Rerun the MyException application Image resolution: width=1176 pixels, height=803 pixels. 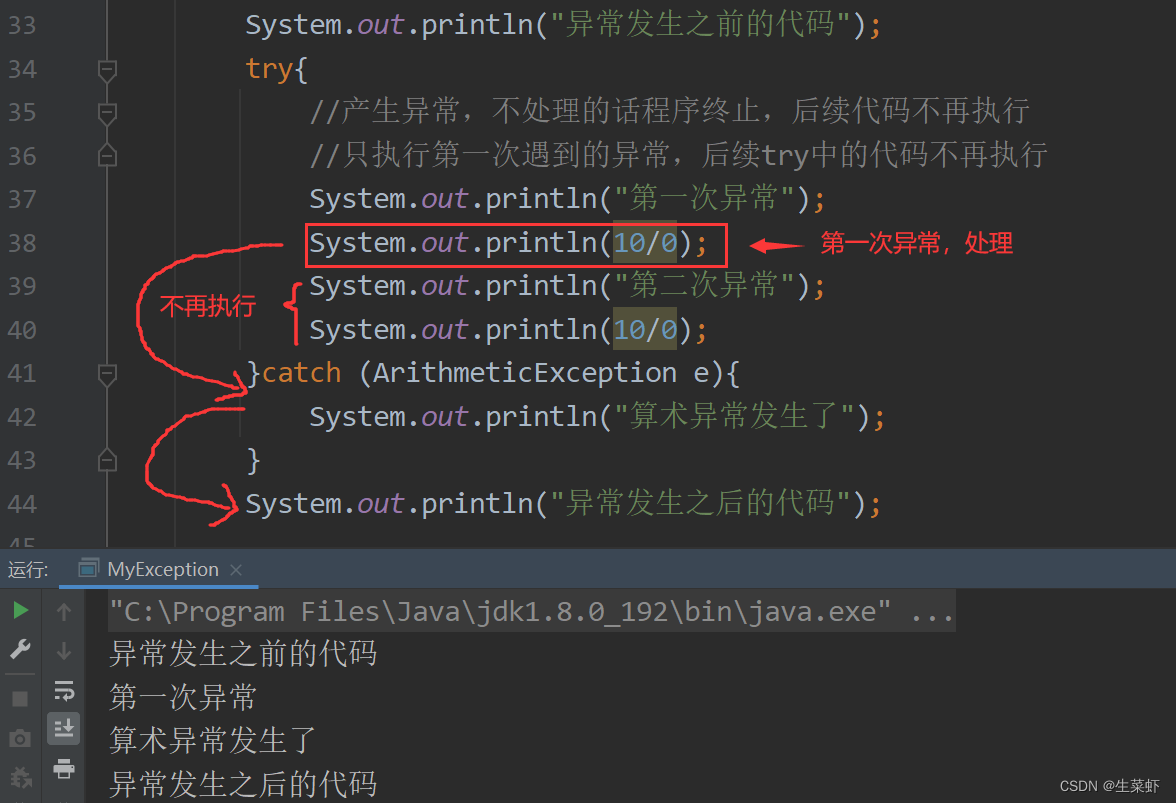tap(20, 610)
